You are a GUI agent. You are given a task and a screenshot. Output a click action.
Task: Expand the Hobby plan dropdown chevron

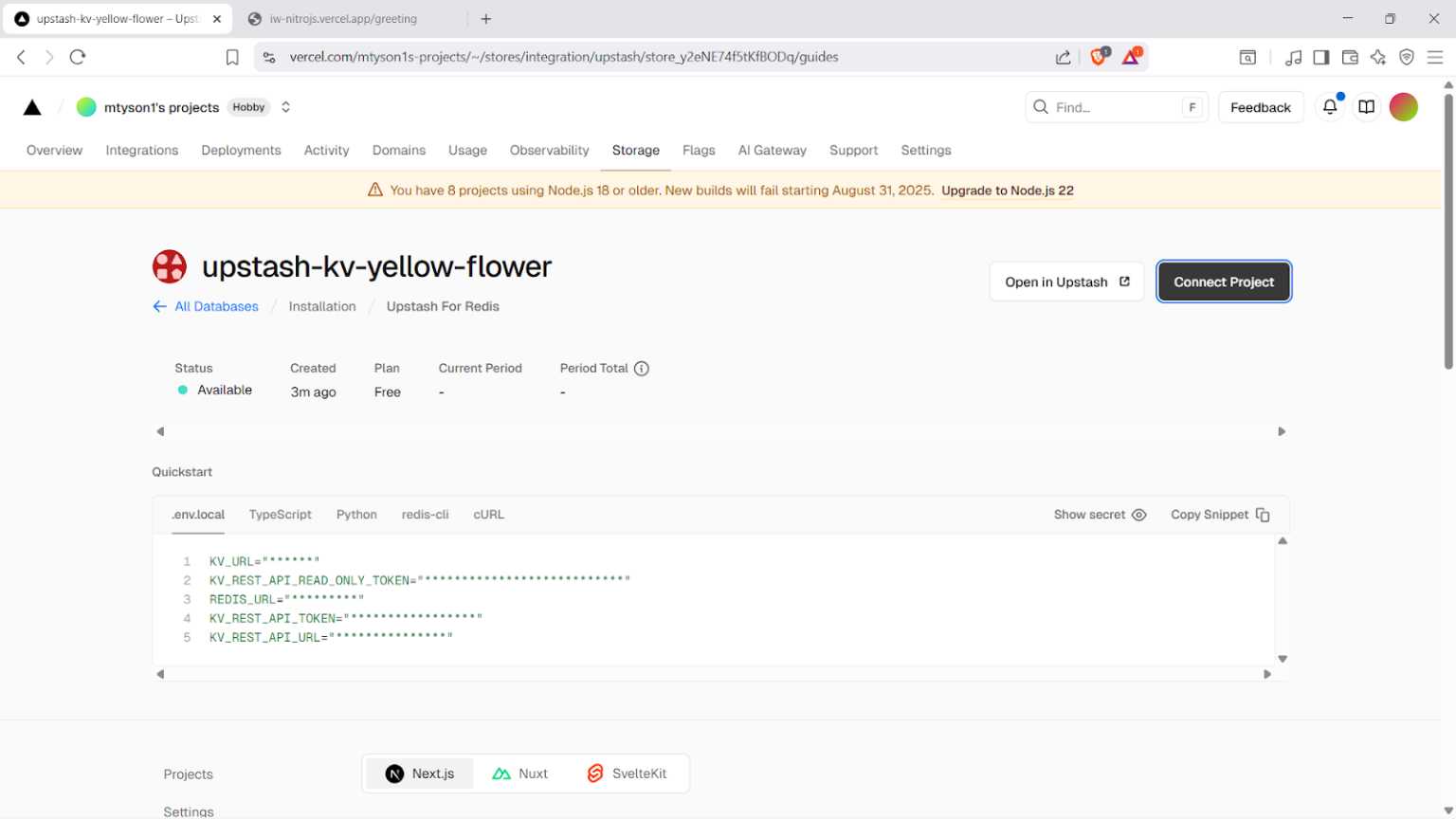[284, 107]
